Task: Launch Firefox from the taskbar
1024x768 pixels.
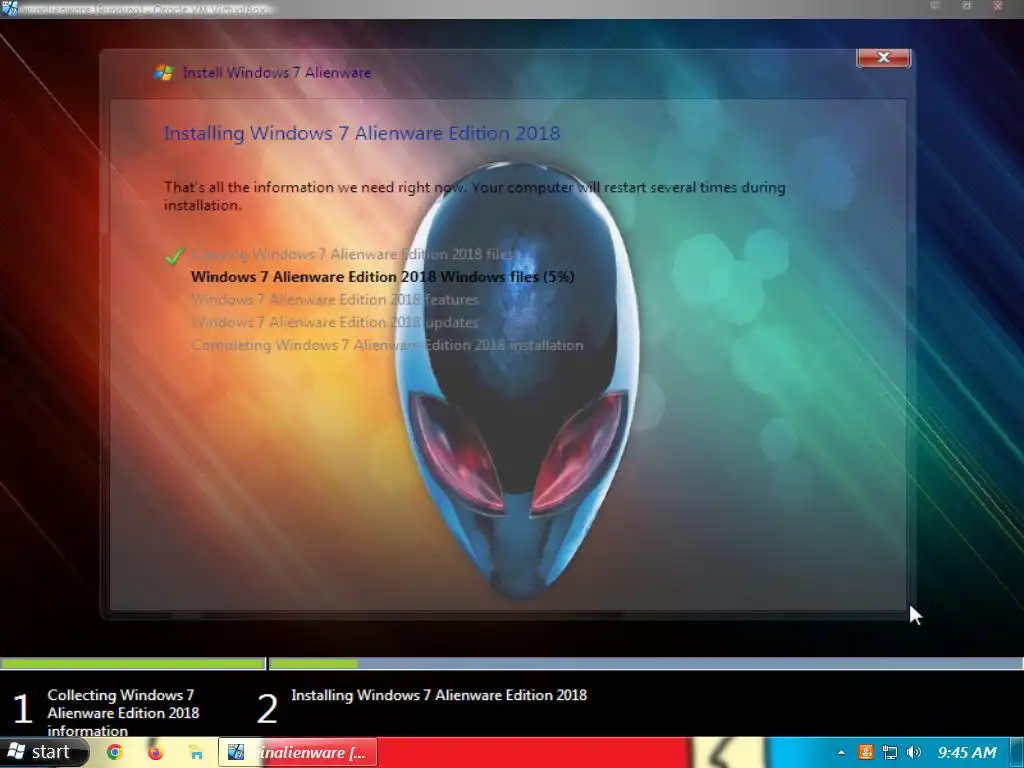Action: [155, 752]
